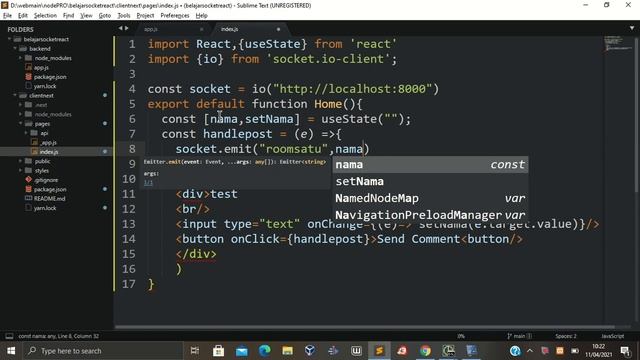This screenshot has width=640, height=360.
Task: Click unsaved dot on index.js tab
Action: [x=278, y=29]
